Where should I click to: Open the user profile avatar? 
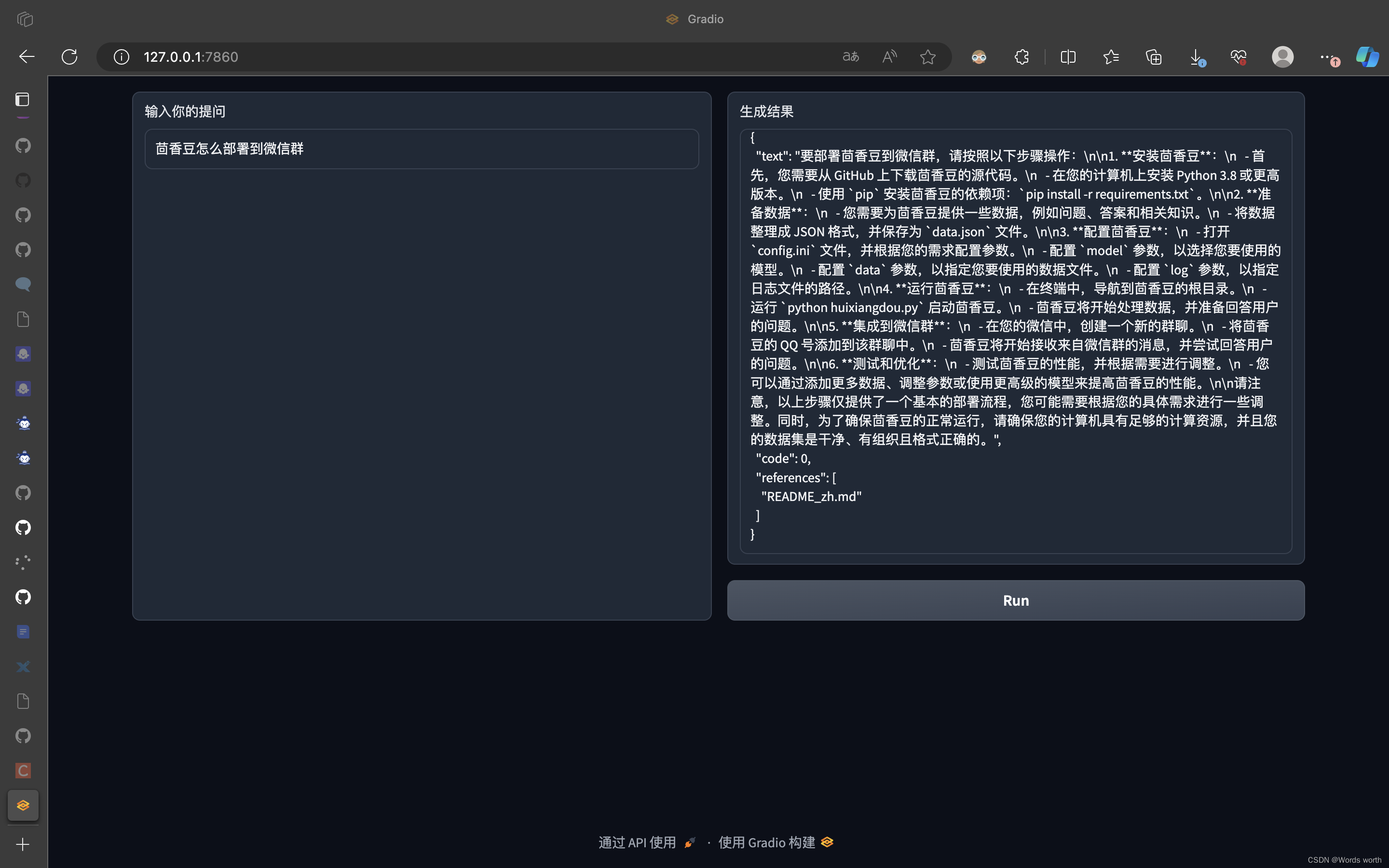point(1282,57)
